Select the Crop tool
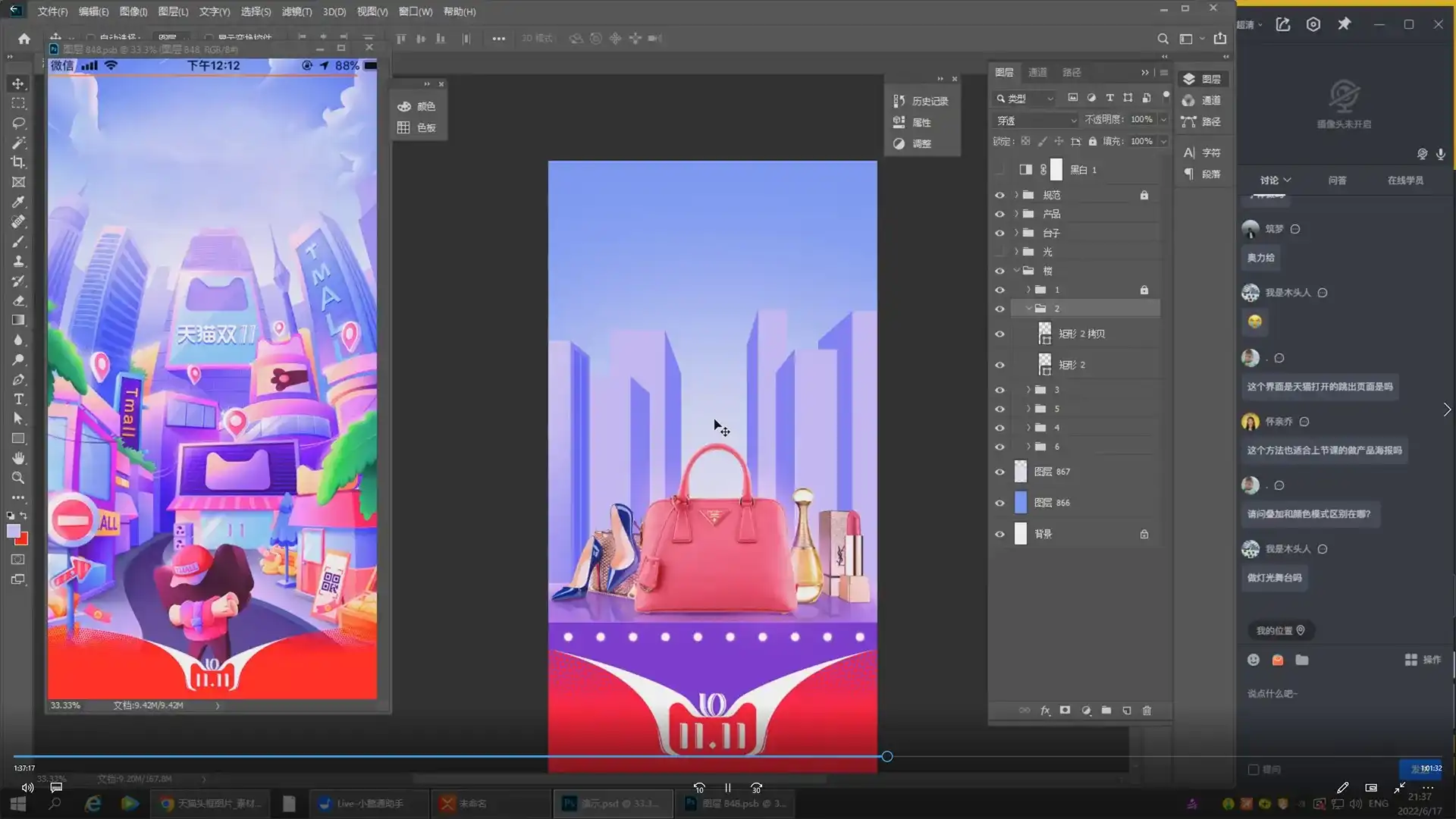The image size is (1456, 819). click(18, 162)
